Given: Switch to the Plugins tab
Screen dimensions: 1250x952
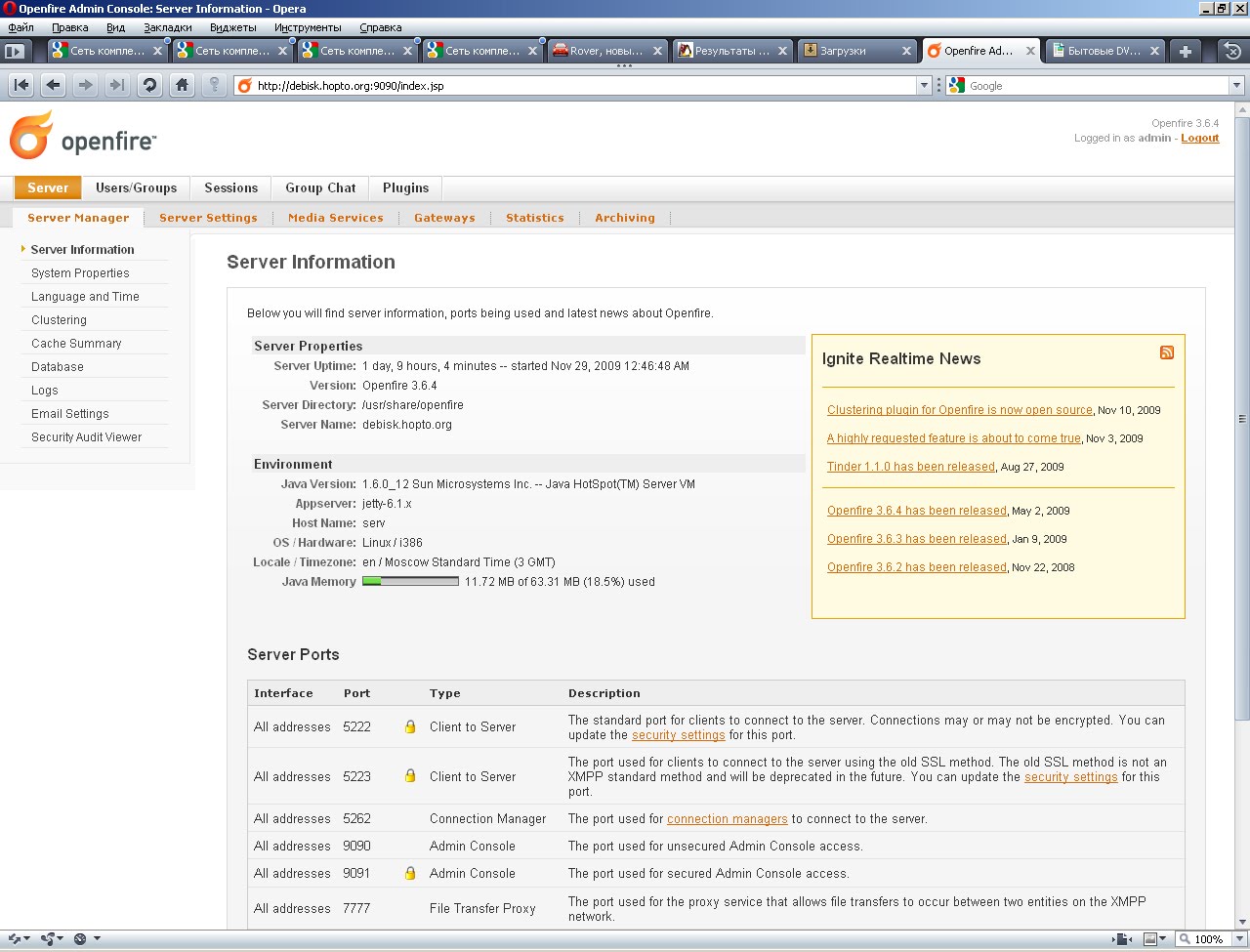Looking at the screenshot, I should 405,187.
